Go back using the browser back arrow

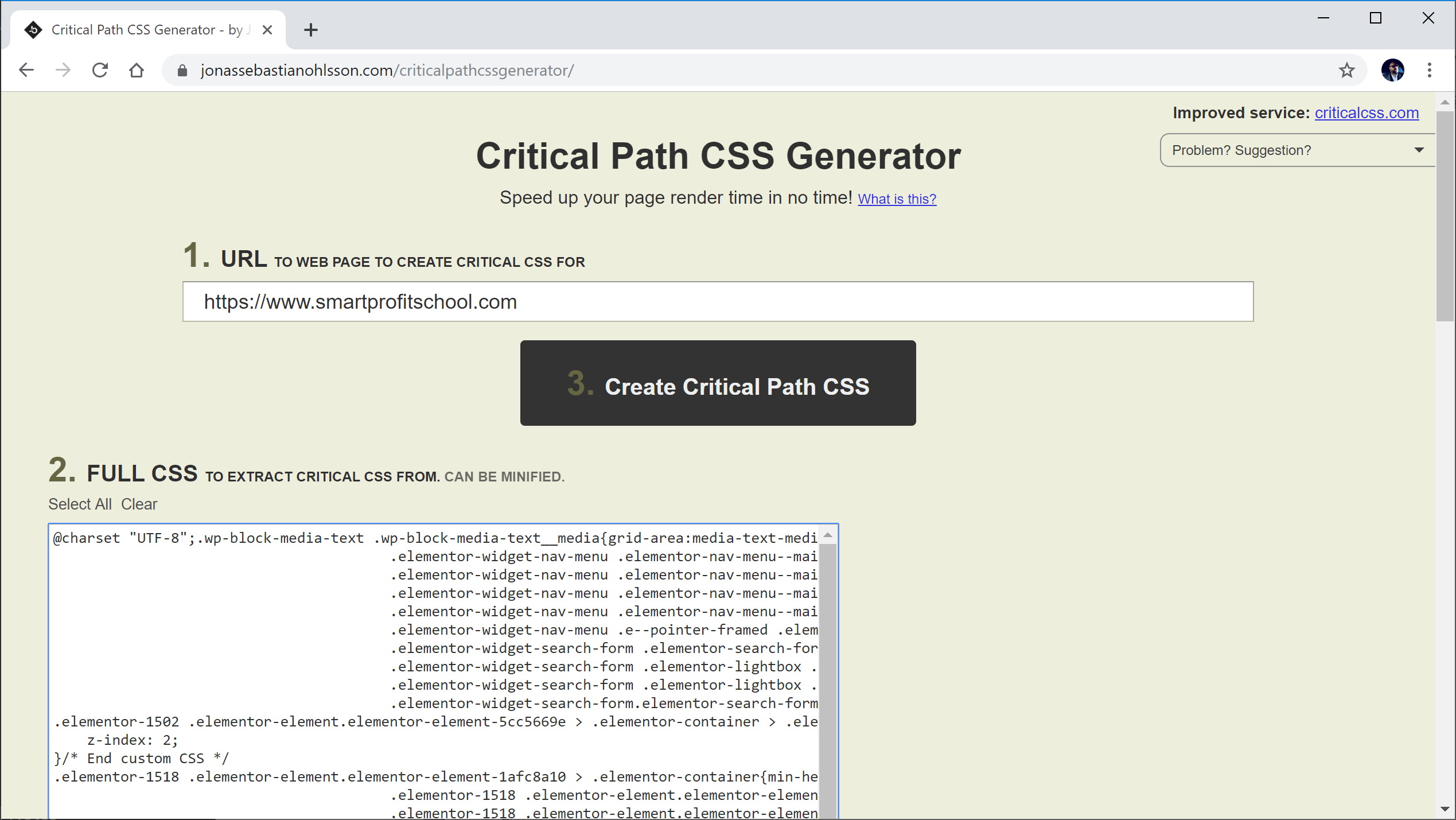[x=26, y=70]
